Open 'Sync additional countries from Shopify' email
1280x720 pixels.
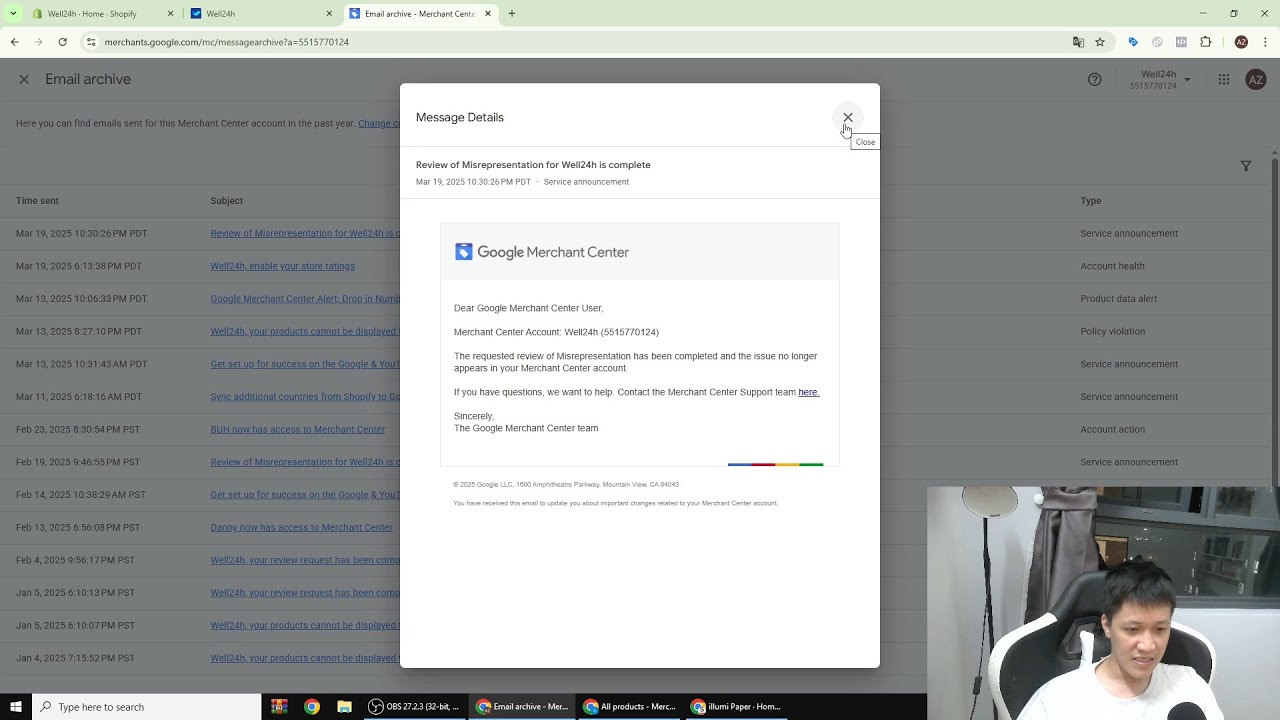[x=305, y=396]
